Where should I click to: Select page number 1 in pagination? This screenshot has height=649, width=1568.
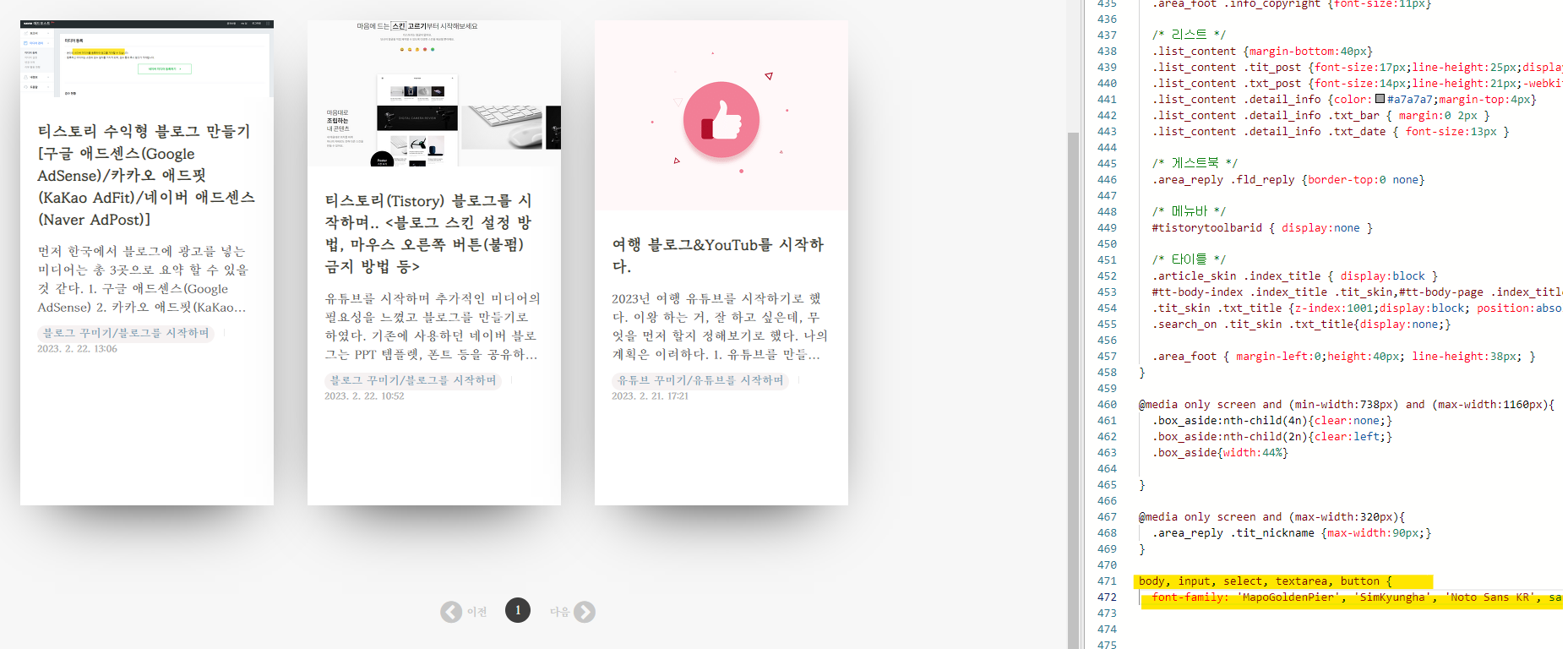point(518,610)
